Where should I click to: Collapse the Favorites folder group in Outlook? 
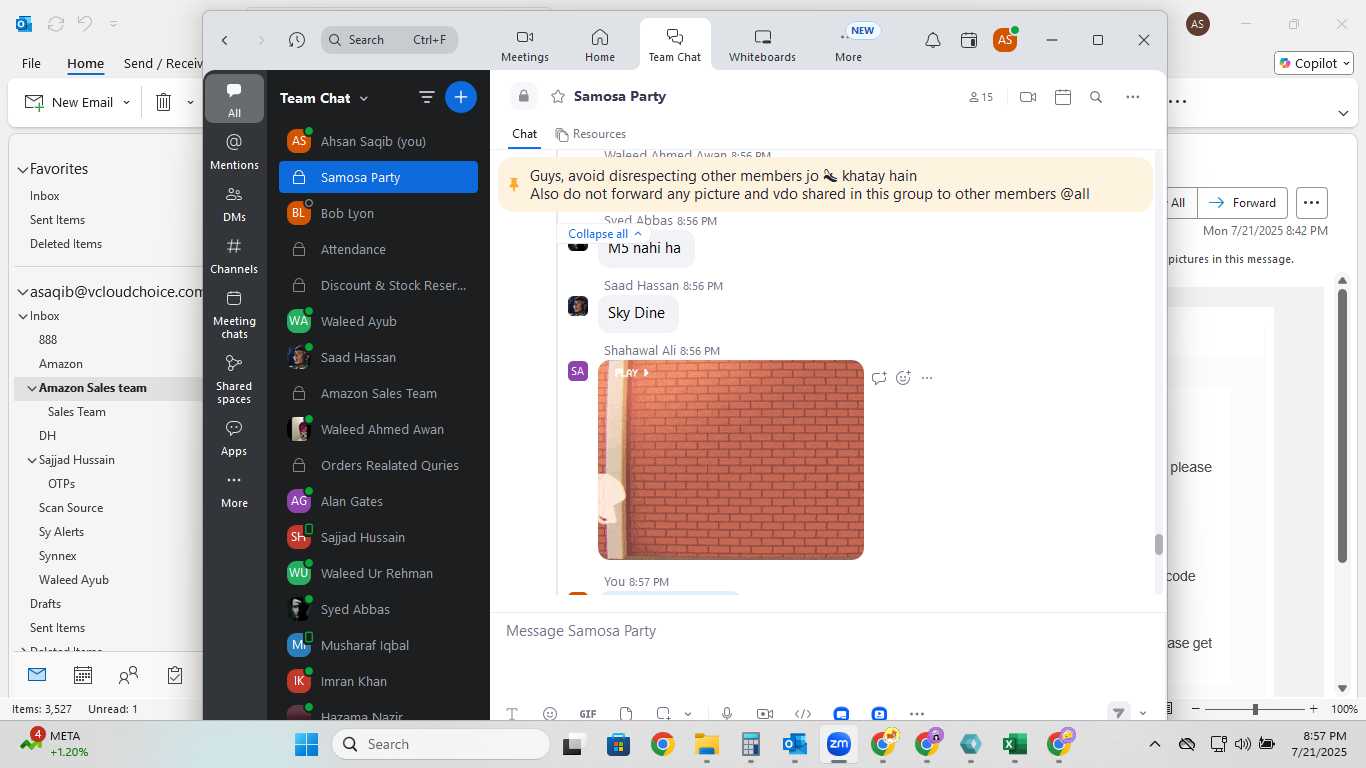pos(22,169)
